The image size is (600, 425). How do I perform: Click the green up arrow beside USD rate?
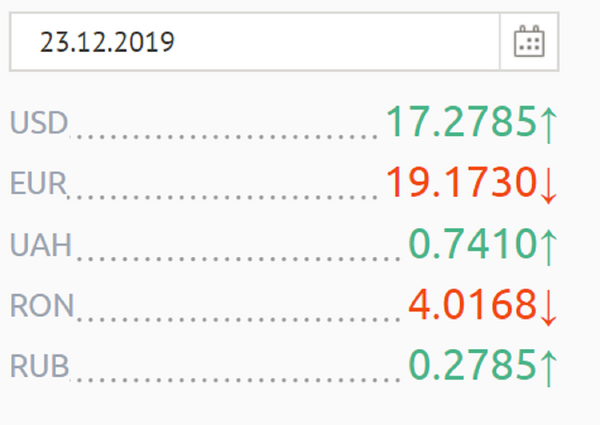549,125
